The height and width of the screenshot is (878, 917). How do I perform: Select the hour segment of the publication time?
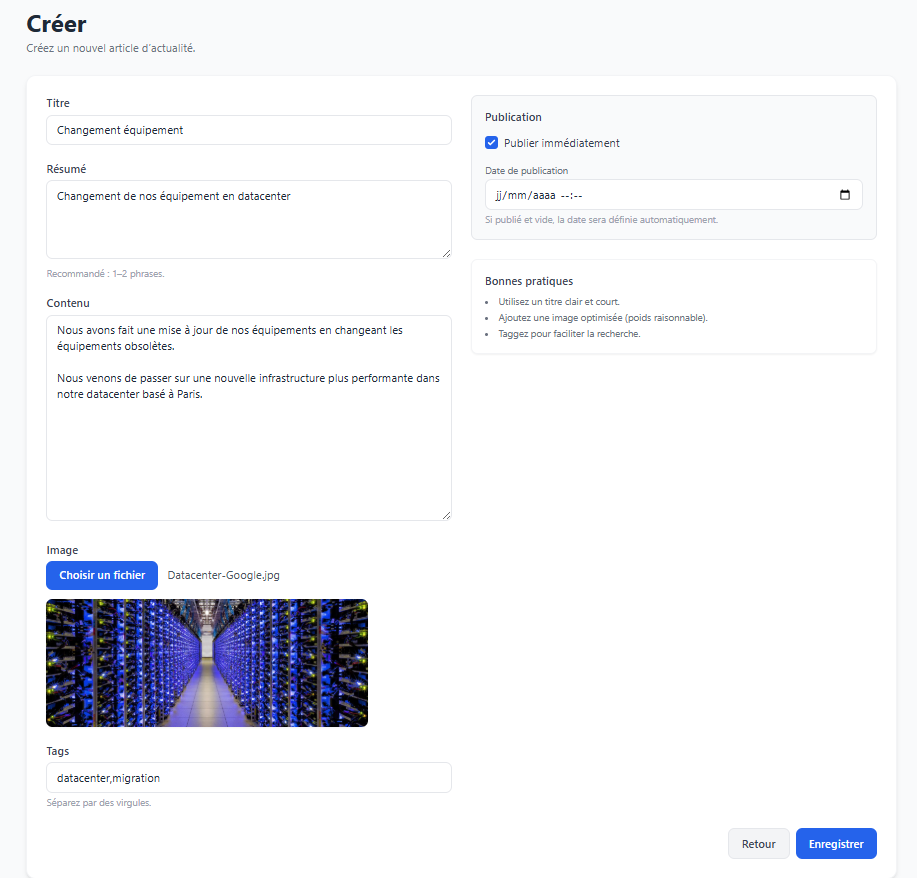click(565, 195)
